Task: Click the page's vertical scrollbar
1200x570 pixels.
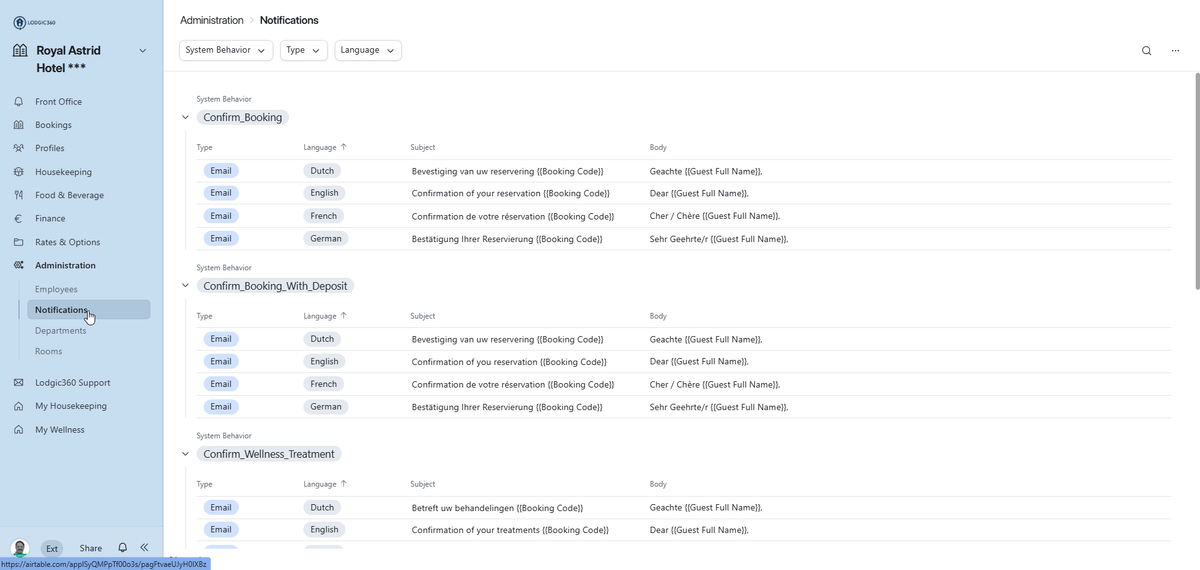Action: click(x=1196, y=180)
